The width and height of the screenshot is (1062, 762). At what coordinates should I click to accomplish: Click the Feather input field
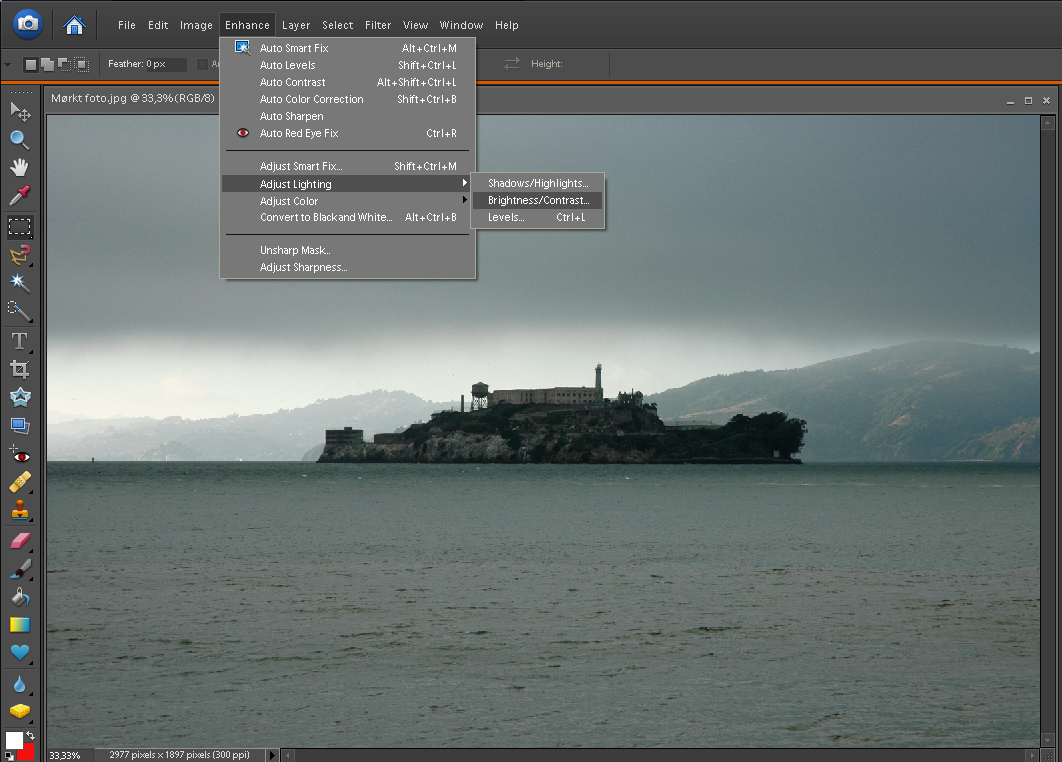tap(166, 64)
